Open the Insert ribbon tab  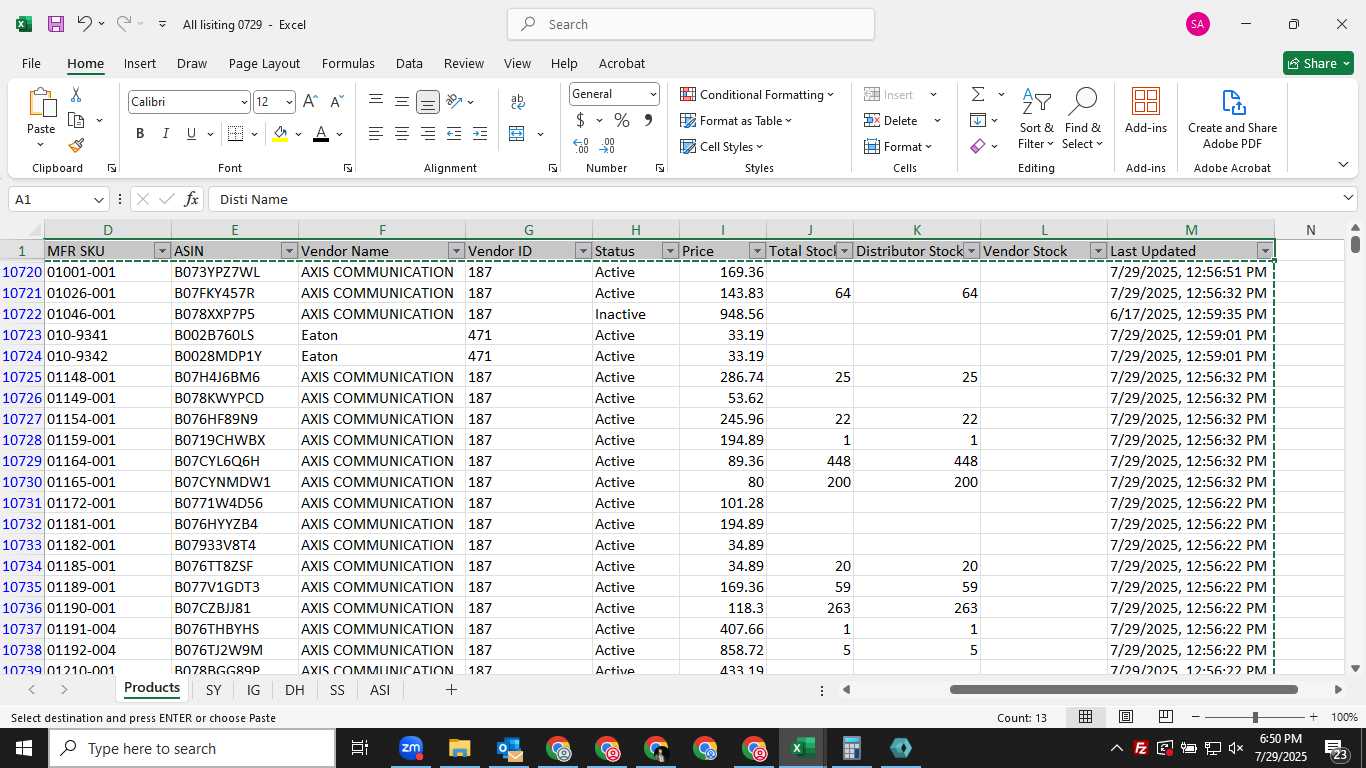pyautogui.click(x=140, y=63)
